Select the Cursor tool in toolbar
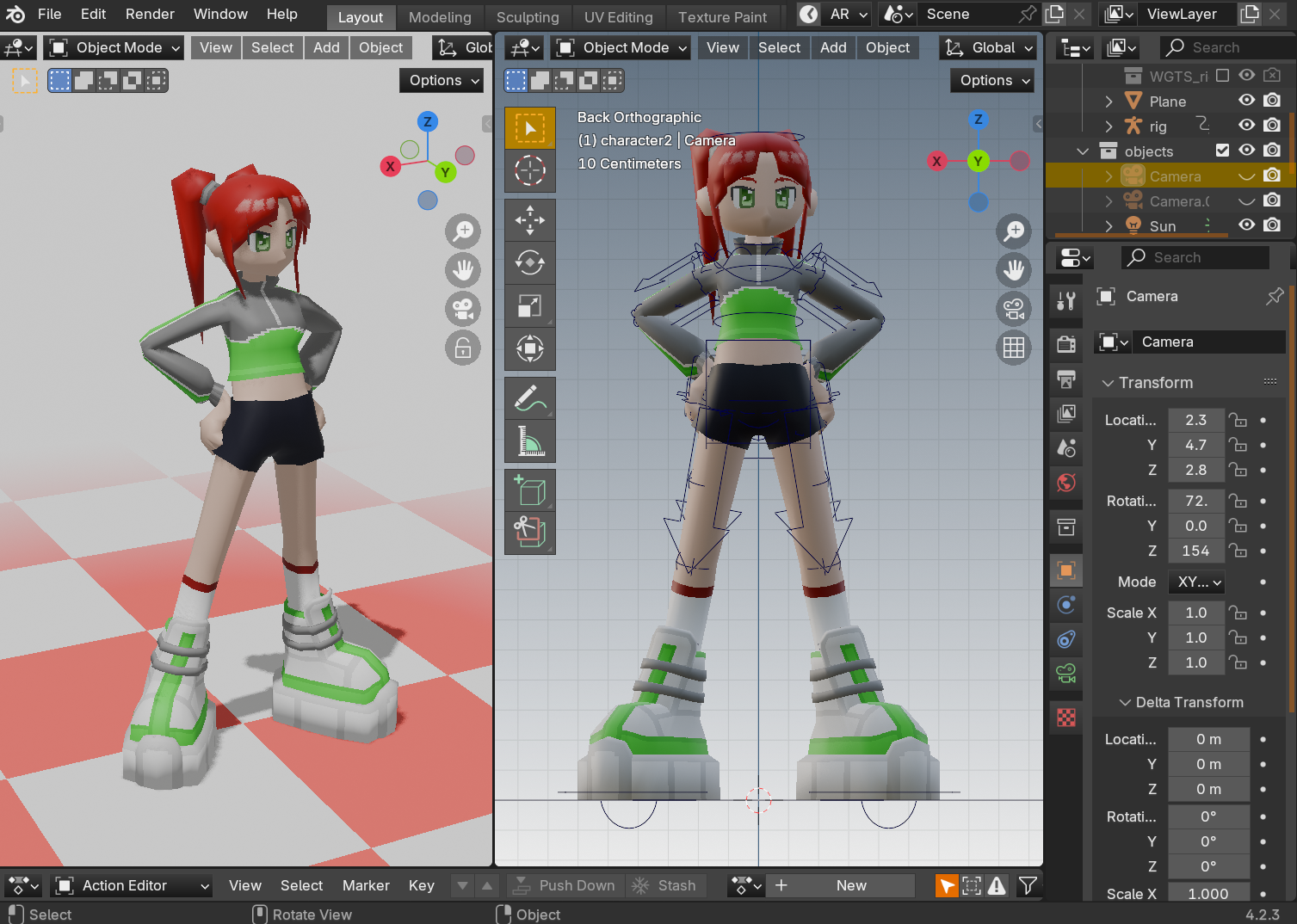The width and height of the screenshot is (1297, 924). click(529, 170)
